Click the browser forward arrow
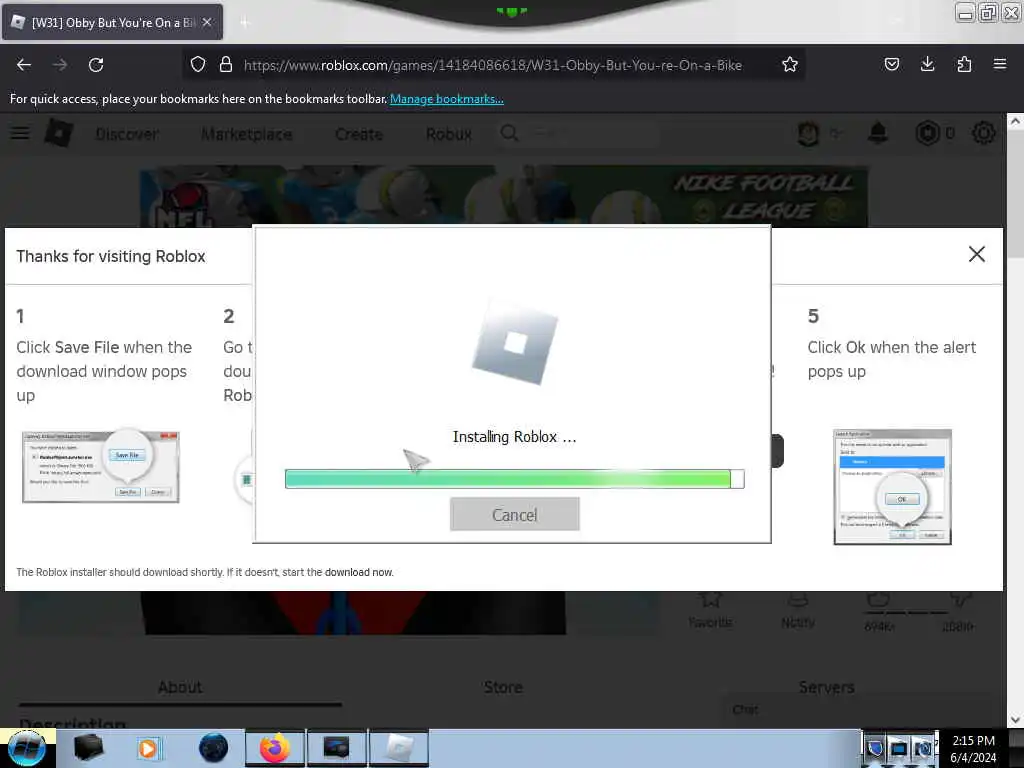 coord(60,65)
